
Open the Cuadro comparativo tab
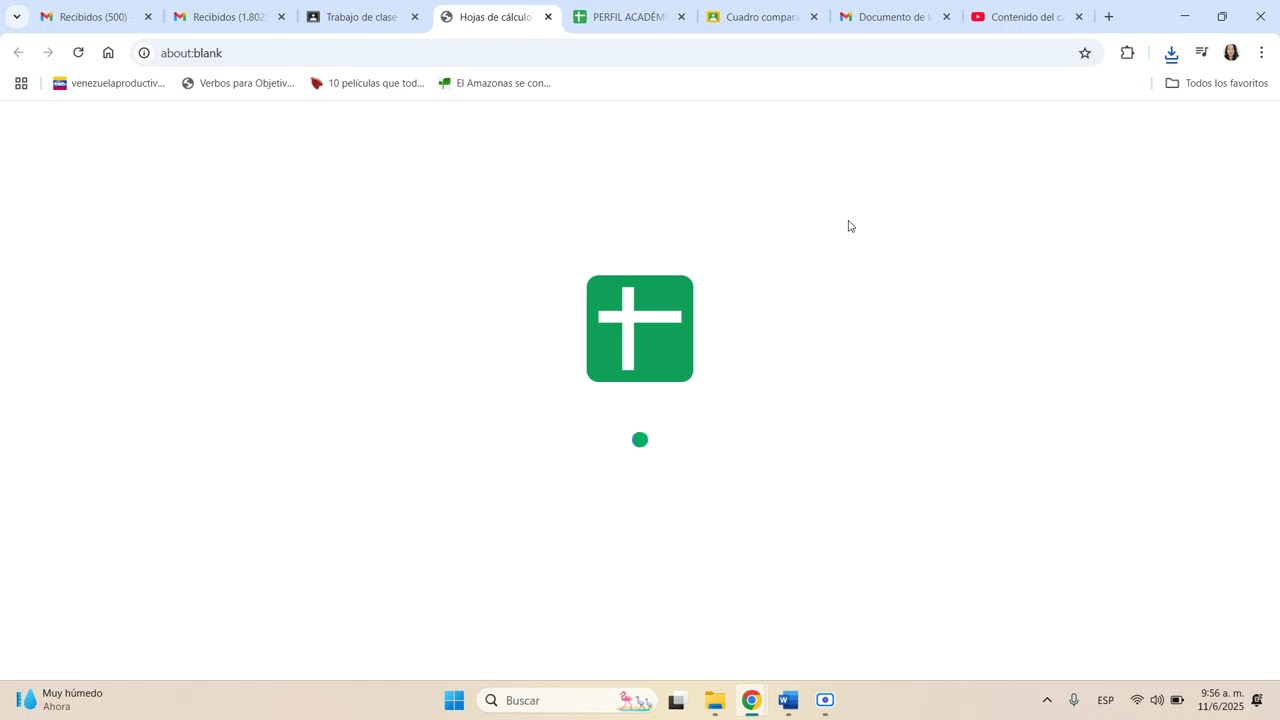760,17
